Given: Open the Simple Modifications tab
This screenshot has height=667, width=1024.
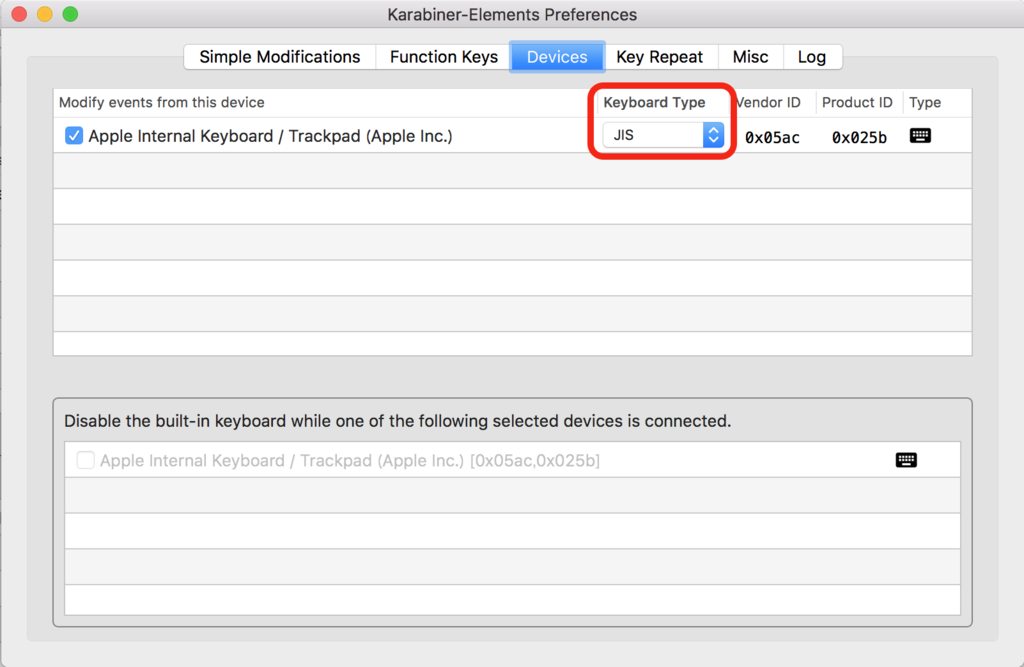Looking at the screenshot, I should point(280,57).
